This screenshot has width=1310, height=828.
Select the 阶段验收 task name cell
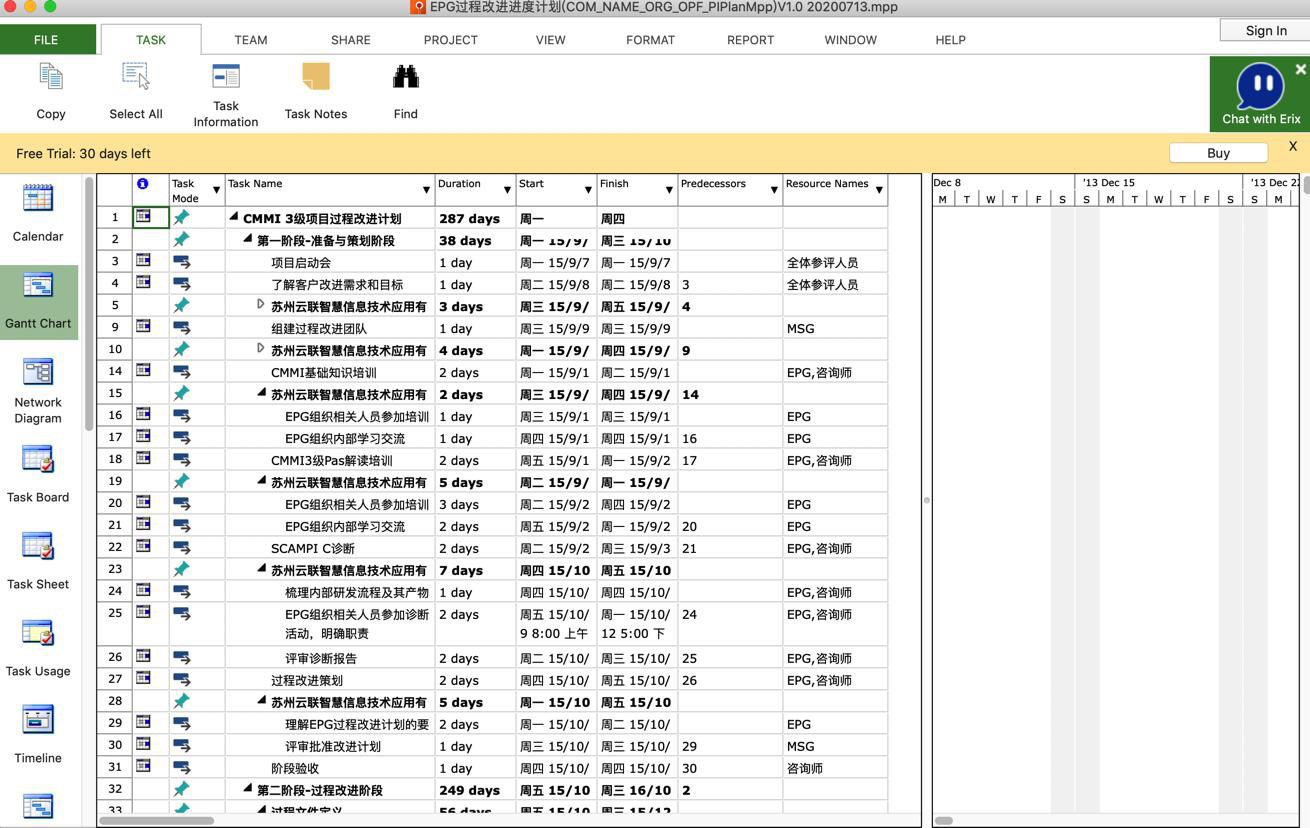point(330,768)
